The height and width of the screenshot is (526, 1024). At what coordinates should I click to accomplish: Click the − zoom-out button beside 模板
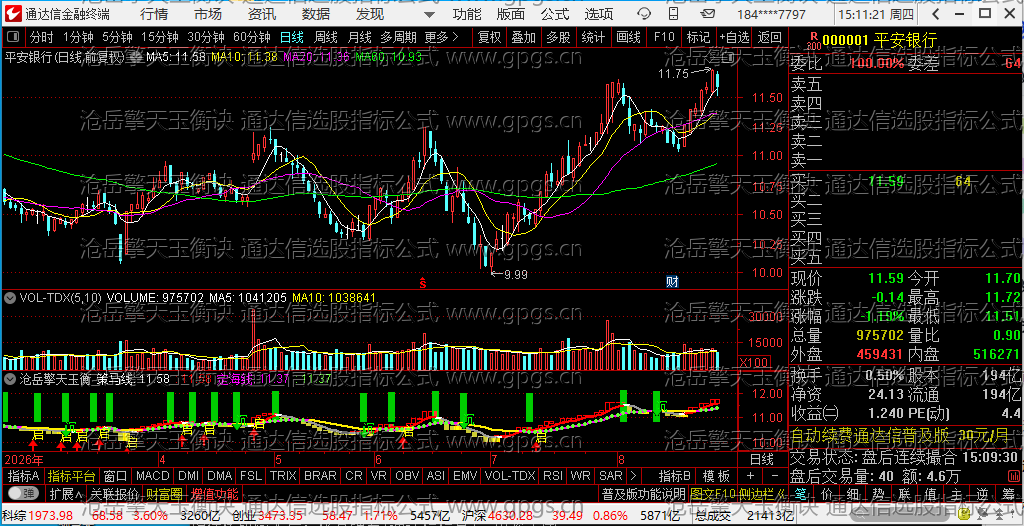click(775, 476)
